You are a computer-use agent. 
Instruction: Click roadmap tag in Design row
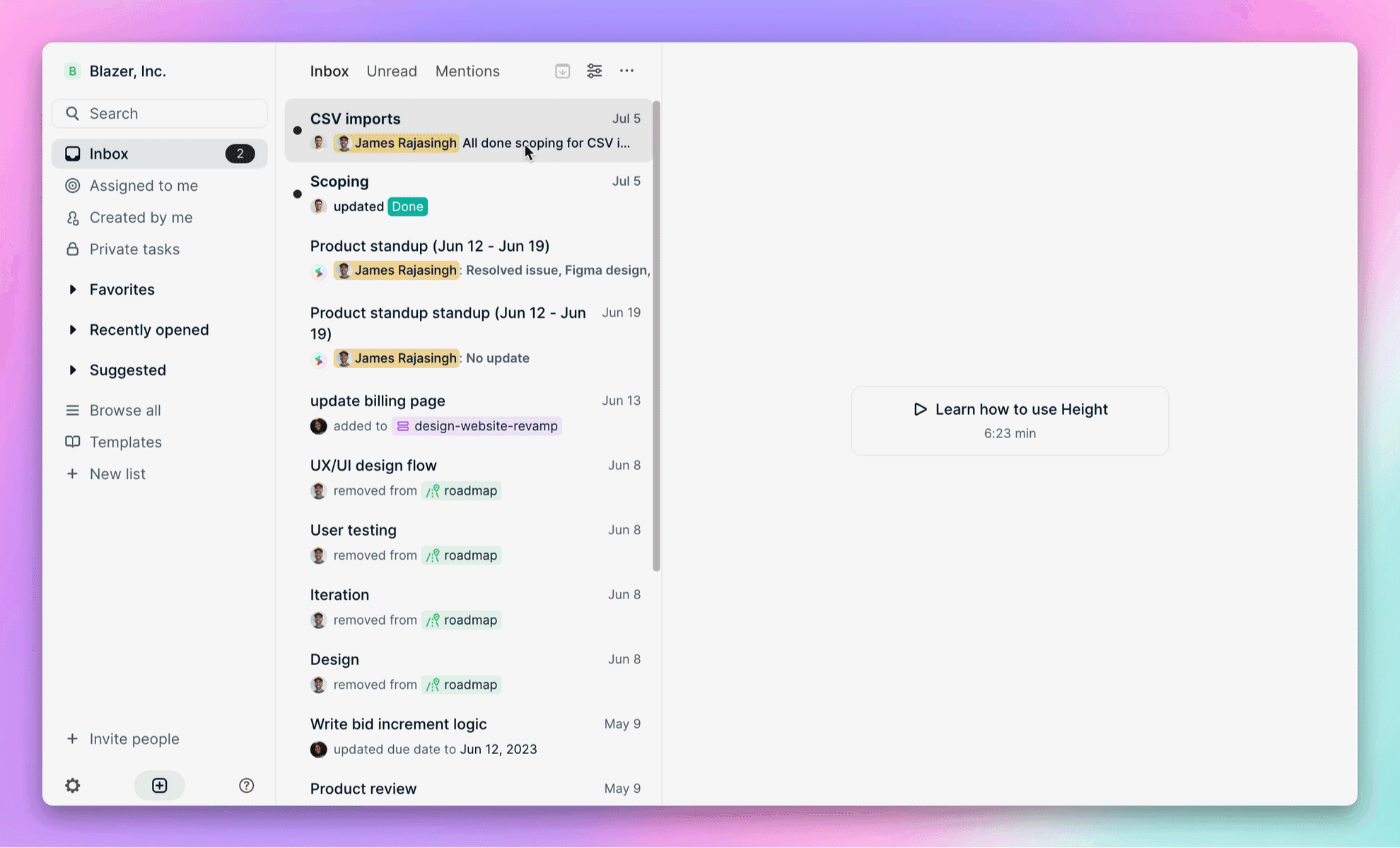[x=462, y=685]
